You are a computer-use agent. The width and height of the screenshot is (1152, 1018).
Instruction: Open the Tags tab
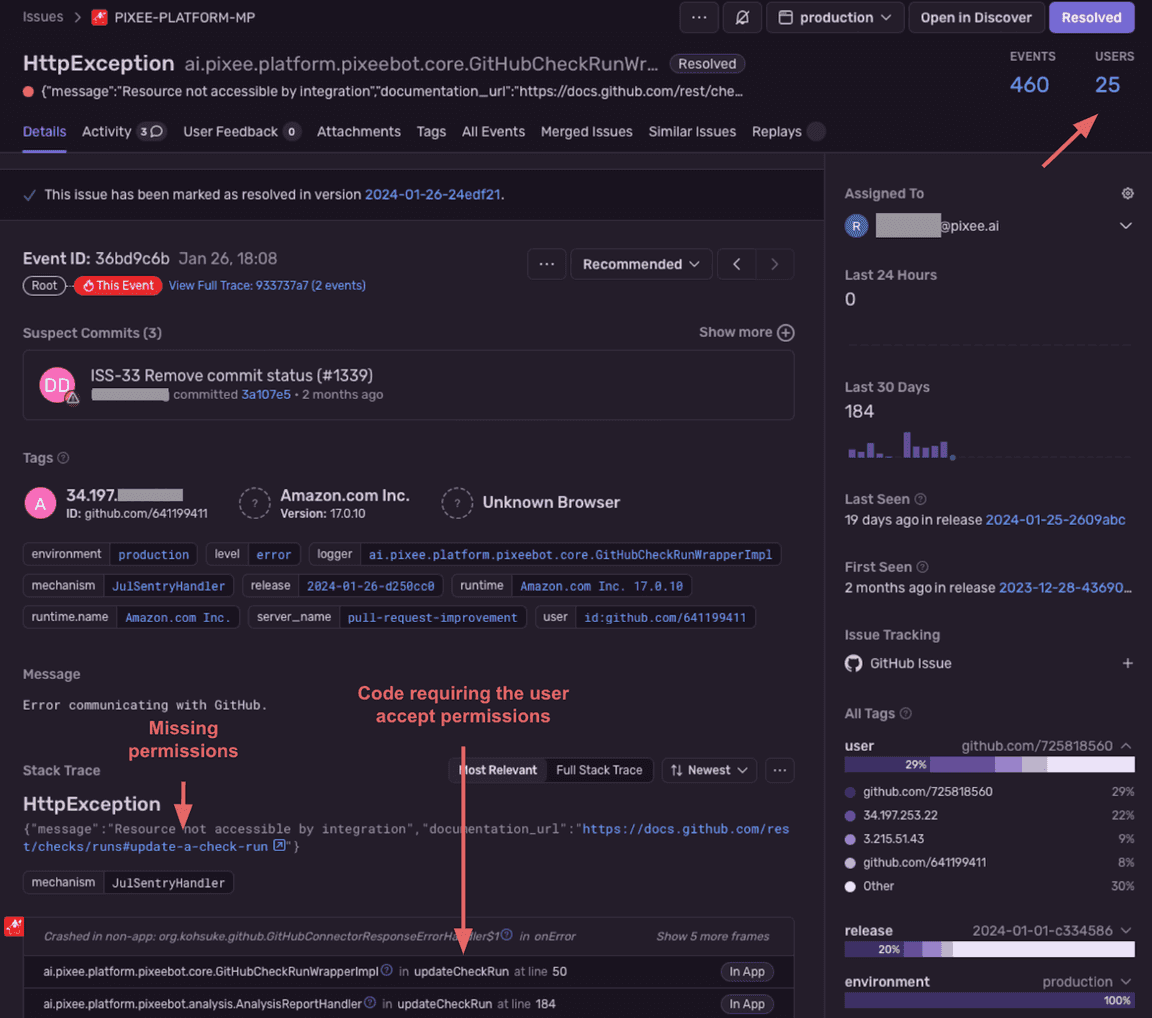click(431, 131)
